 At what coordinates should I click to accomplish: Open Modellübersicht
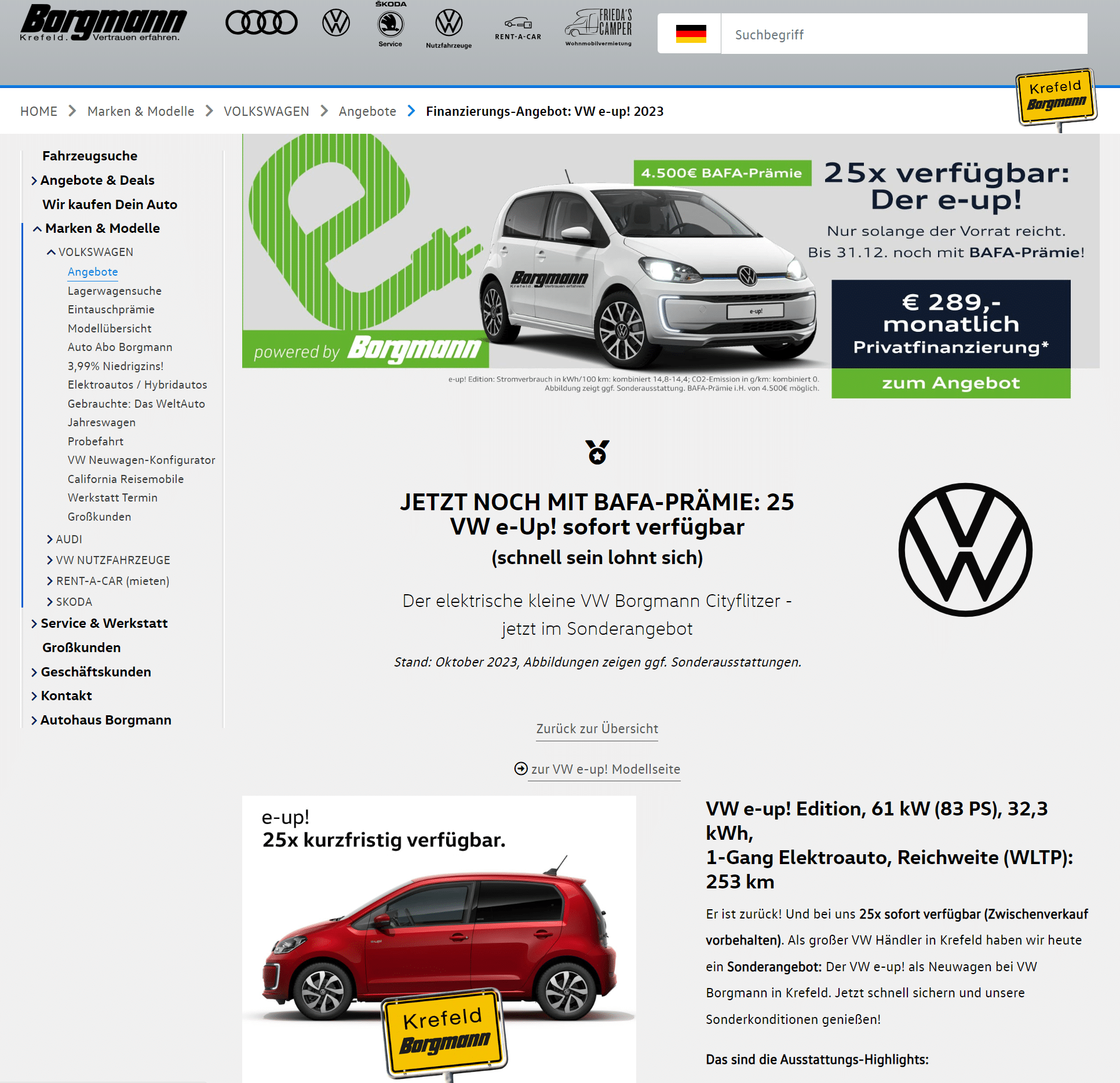pos(110,328)
